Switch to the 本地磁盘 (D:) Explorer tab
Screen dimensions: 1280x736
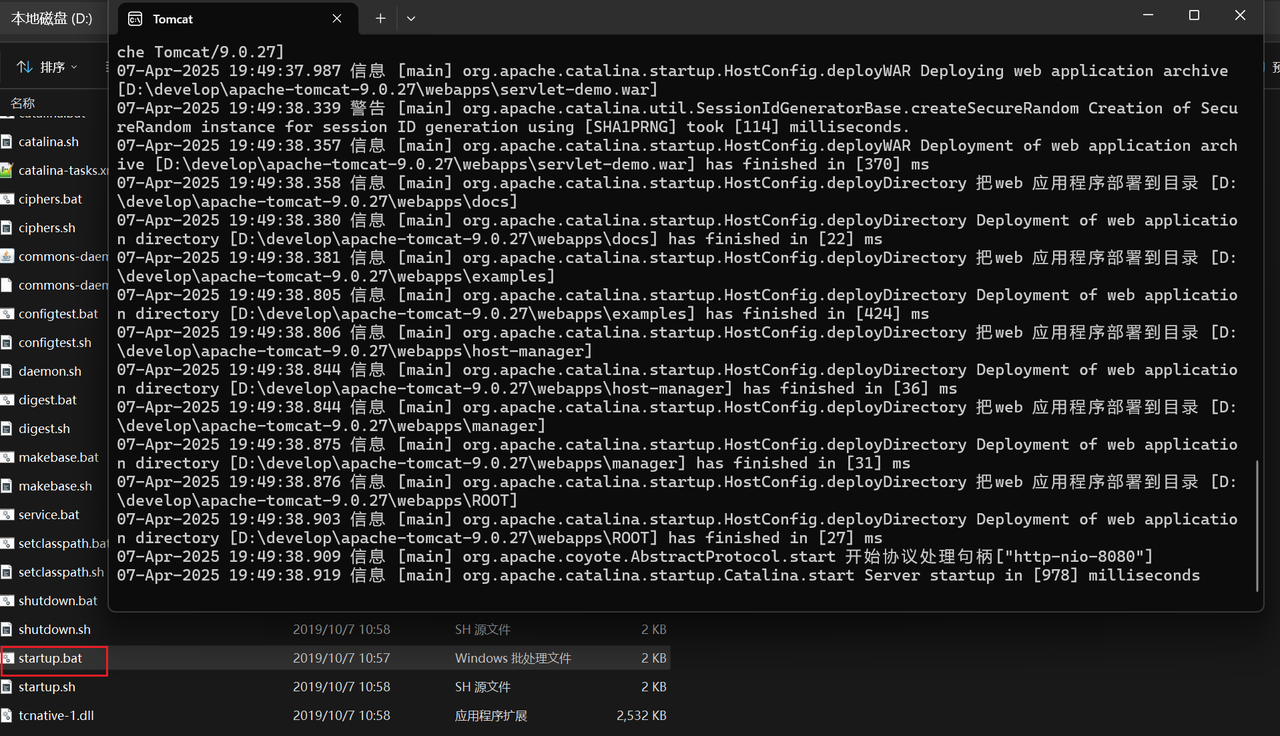pos(52,19)
